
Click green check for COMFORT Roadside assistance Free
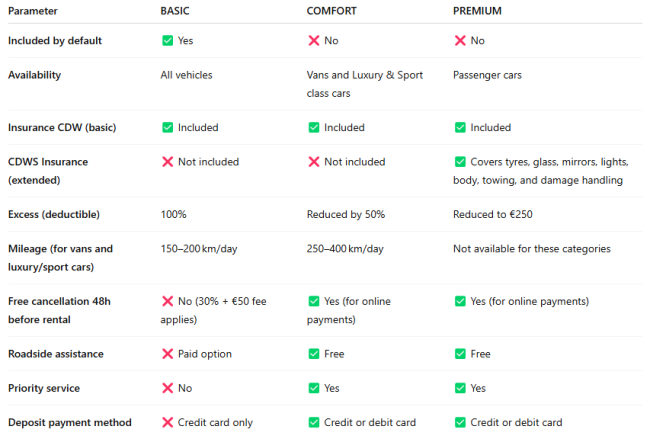tap(314, 354)
